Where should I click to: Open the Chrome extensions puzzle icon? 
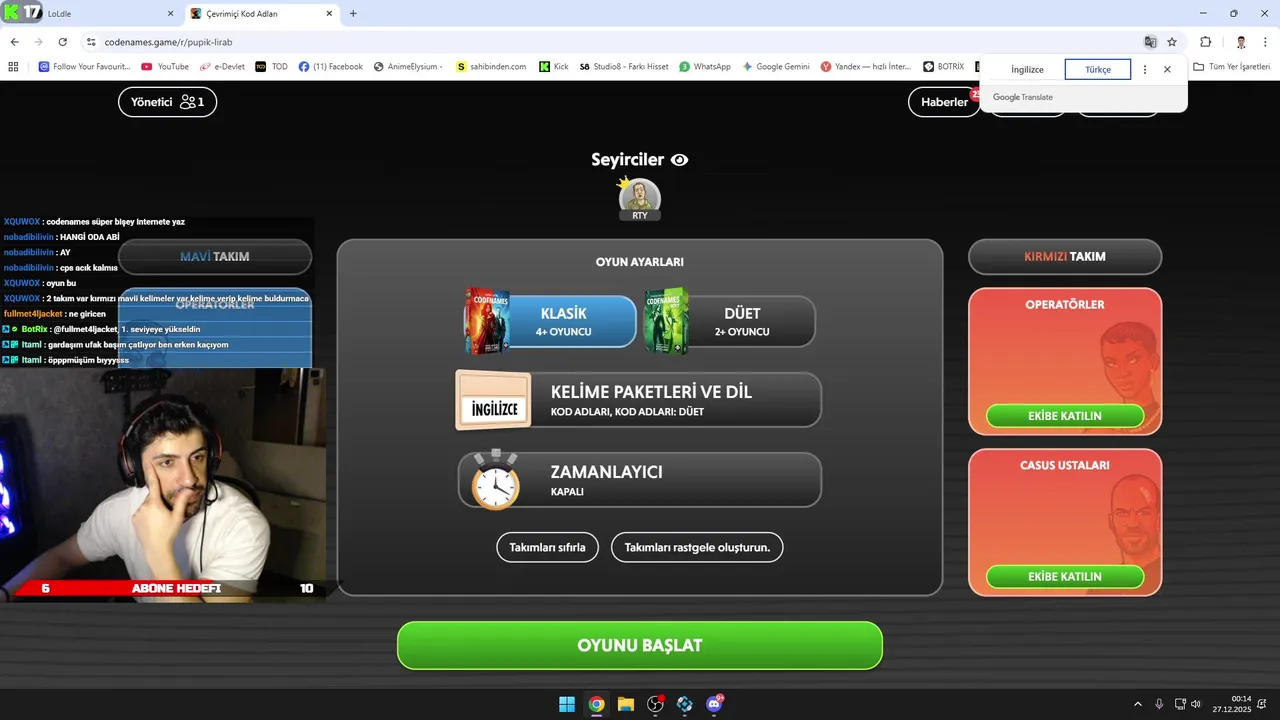tap(1205, 42)
